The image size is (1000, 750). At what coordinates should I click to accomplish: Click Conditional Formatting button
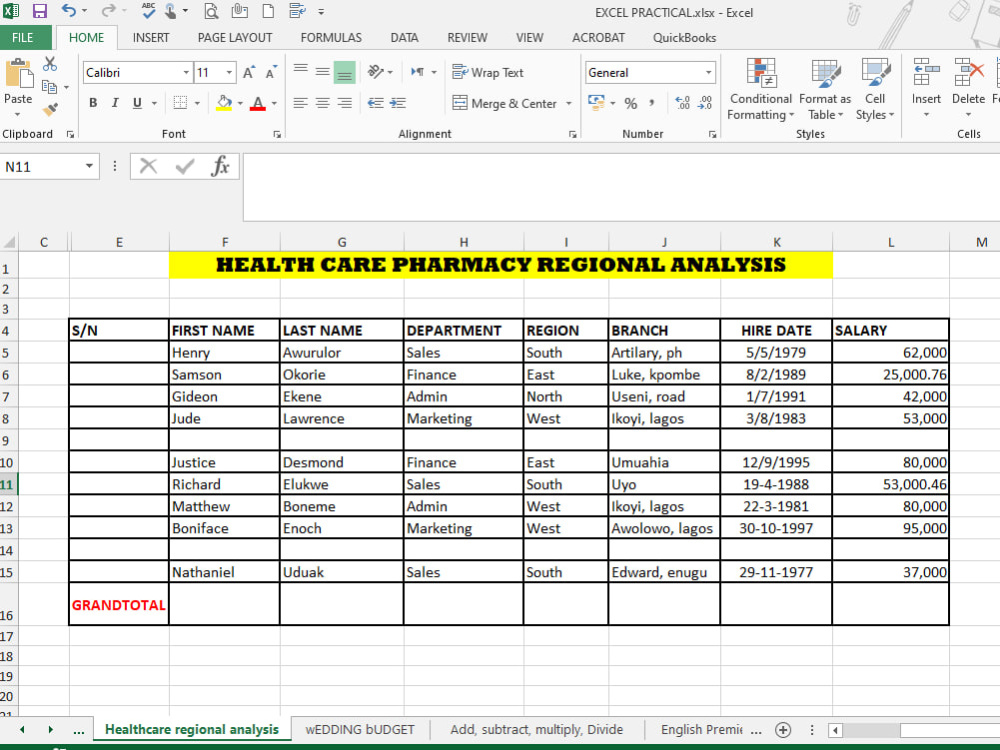coord(761,89)
